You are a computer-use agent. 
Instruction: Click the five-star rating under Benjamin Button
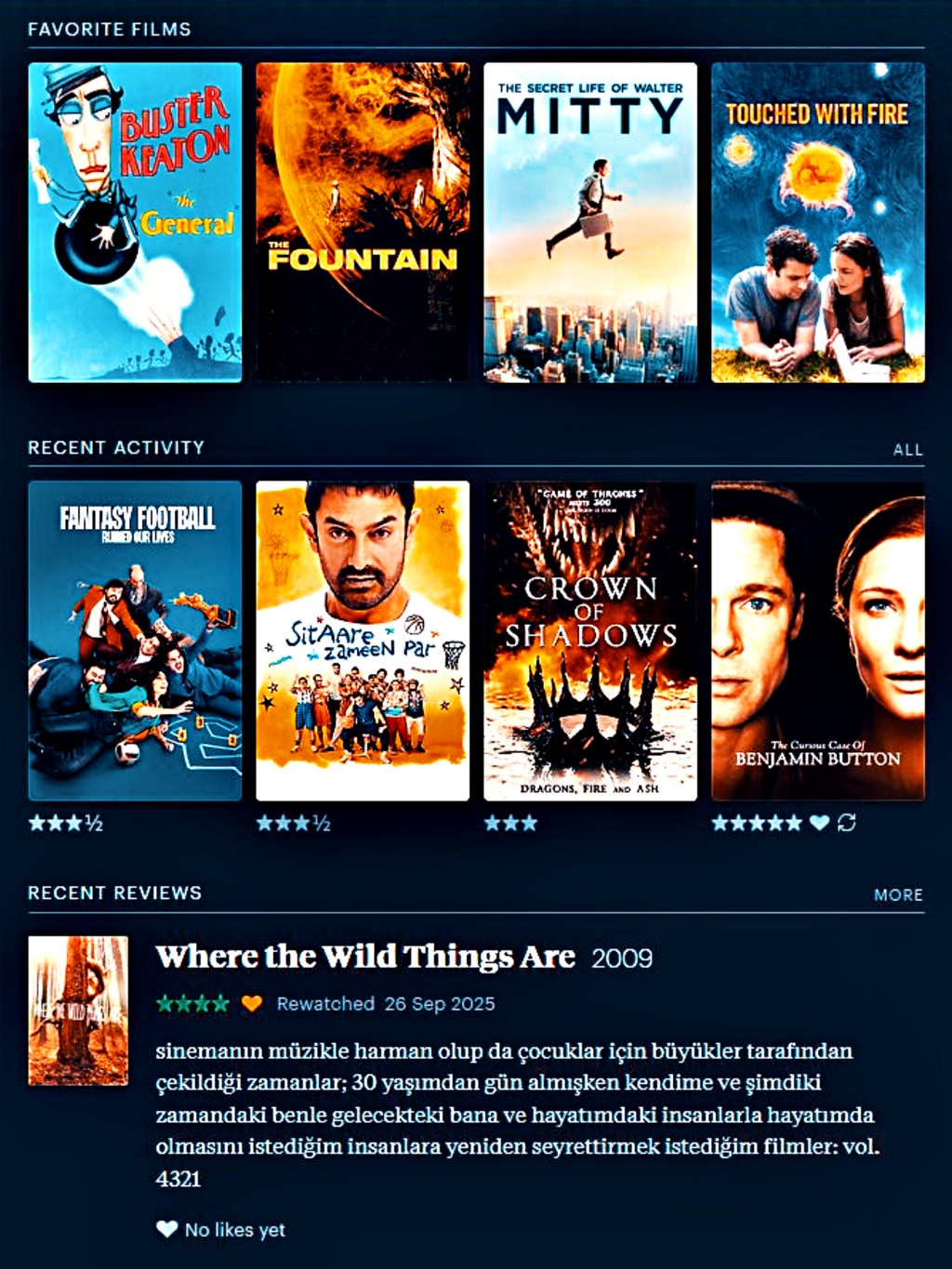pyautogui.click(x=757, y=823)
